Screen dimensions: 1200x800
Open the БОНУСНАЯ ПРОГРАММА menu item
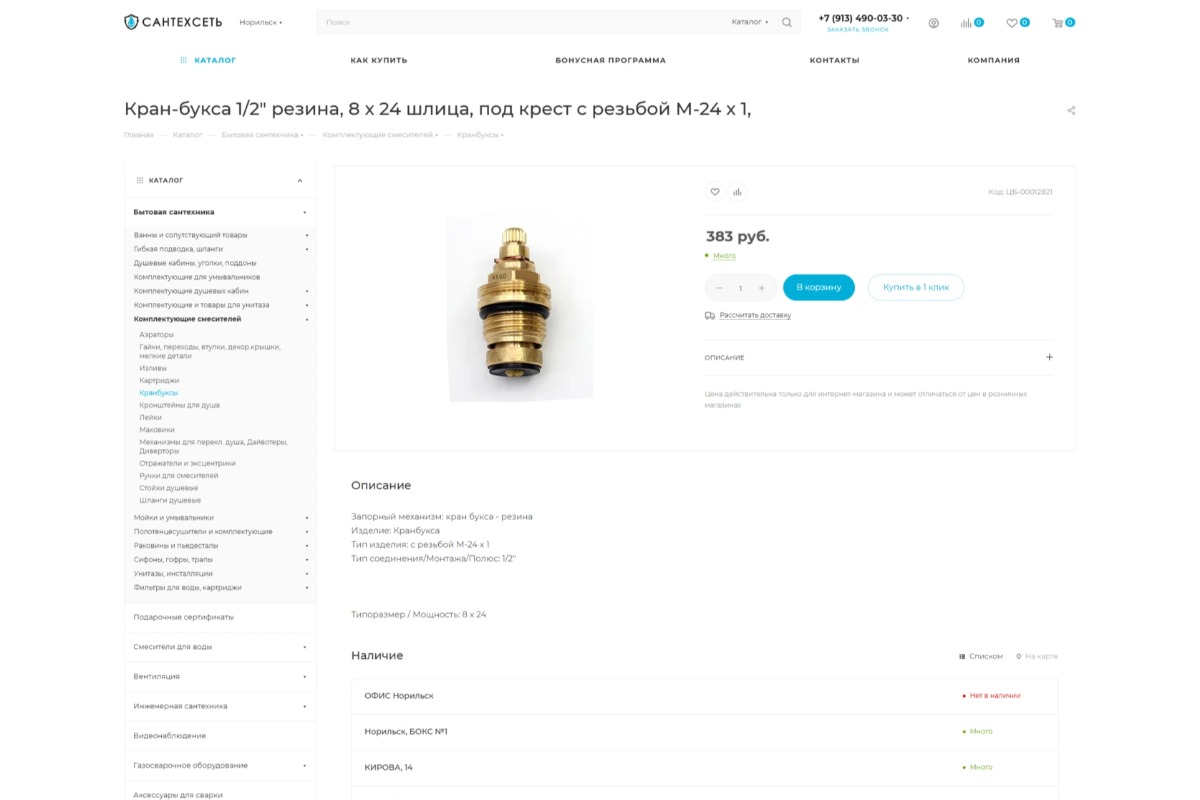coord(610,60)
